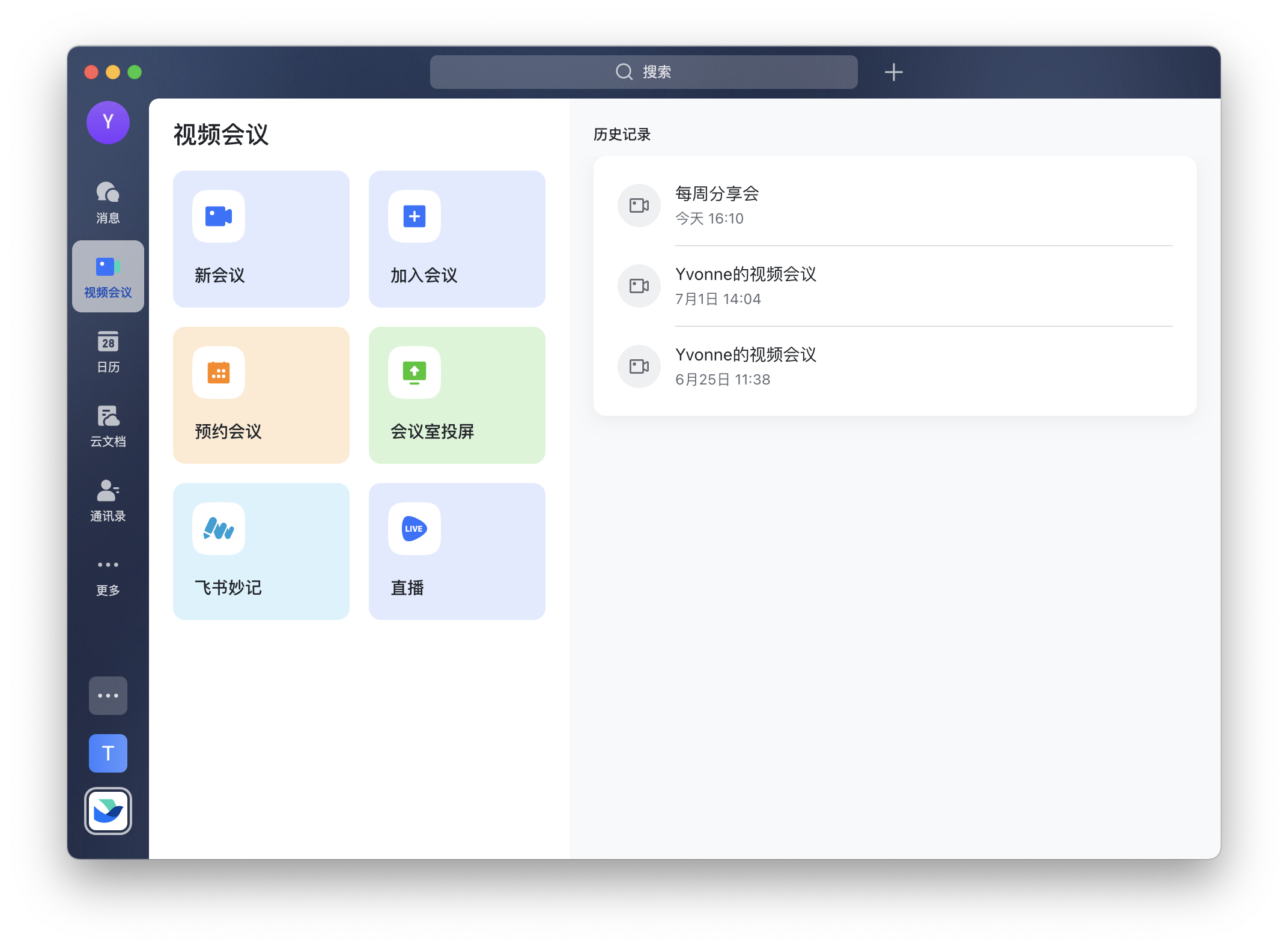Open Cloud Docs (云文档) in the sidebar

tap(108, 426)
